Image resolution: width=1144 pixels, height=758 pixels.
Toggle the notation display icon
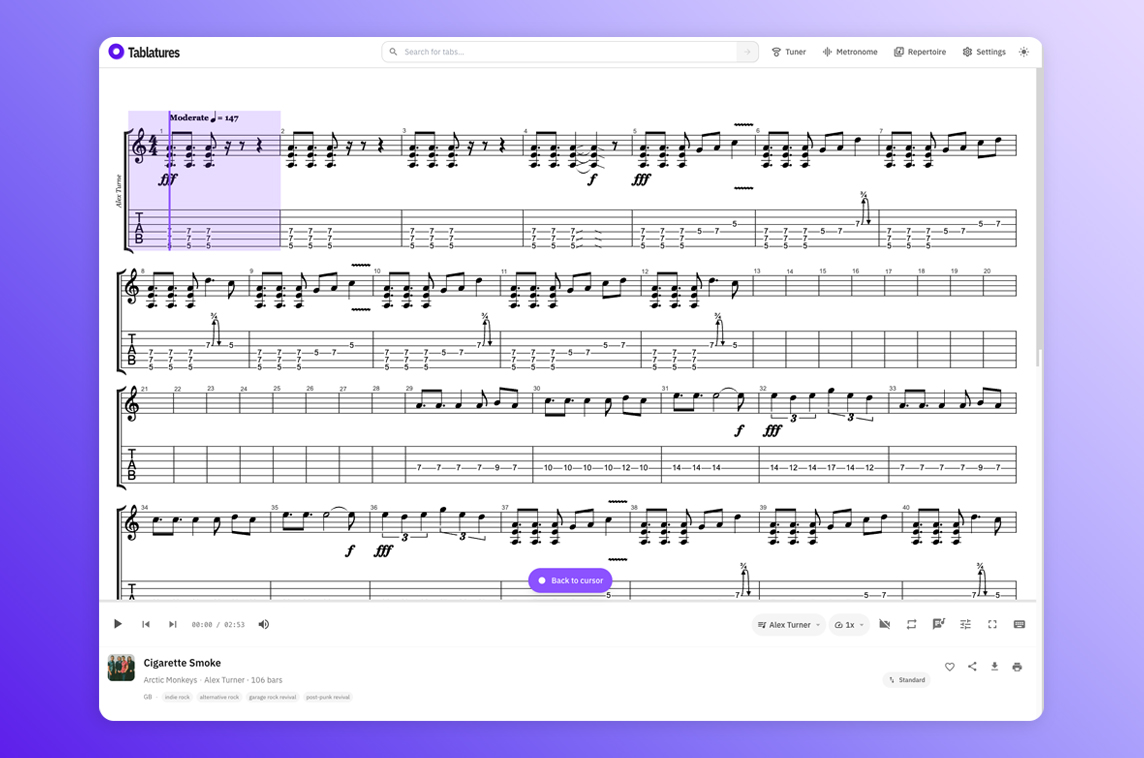(938, 624)
